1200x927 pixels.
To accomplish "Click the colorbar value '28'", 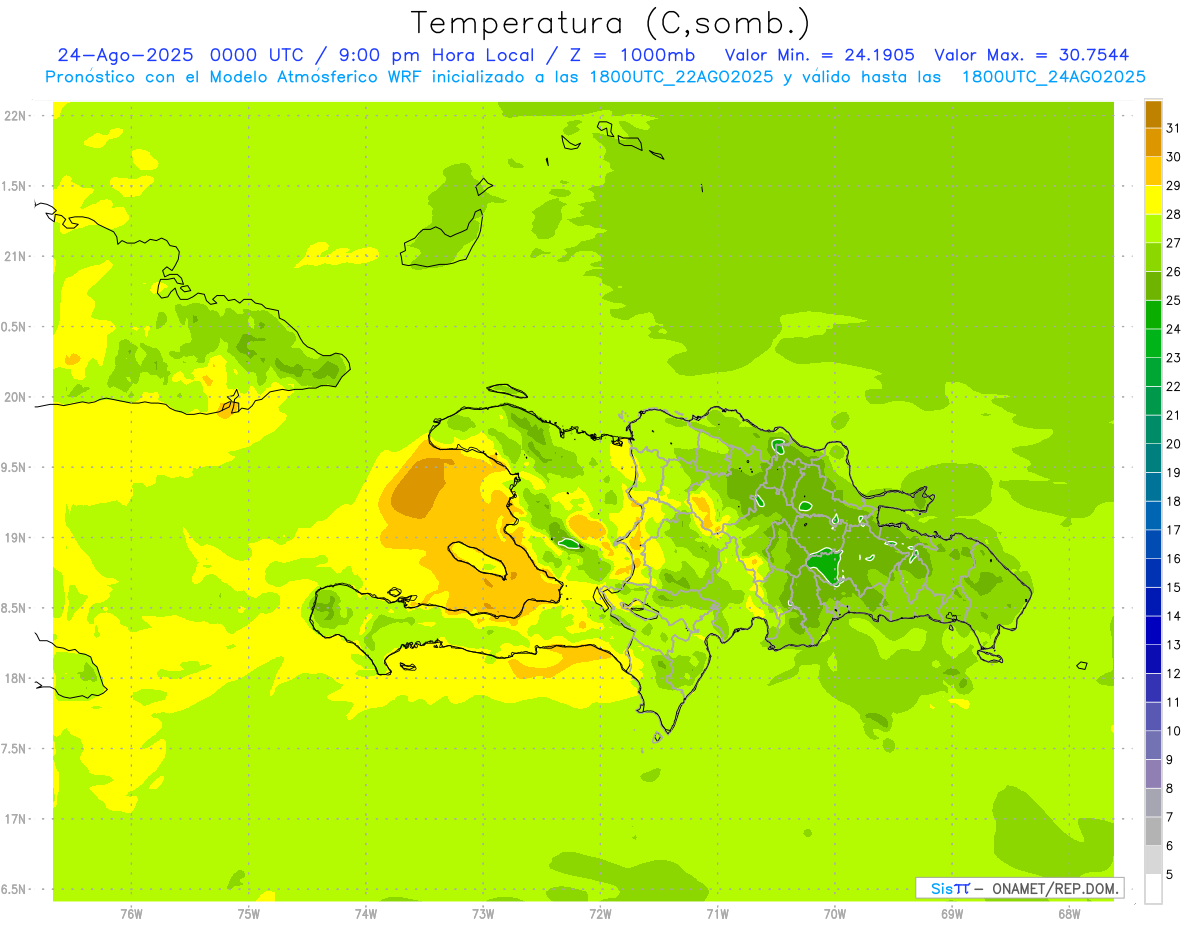I will coord(1174,214).
